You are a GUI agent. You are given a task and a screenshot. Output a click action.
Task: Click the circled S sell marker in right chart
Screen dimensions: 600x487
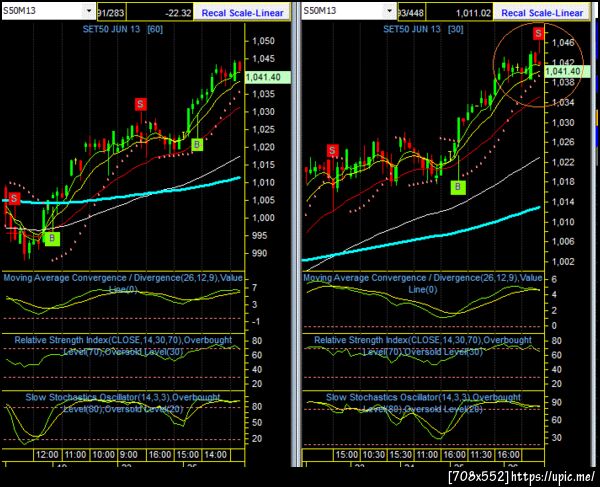click(x=538, y=33)
